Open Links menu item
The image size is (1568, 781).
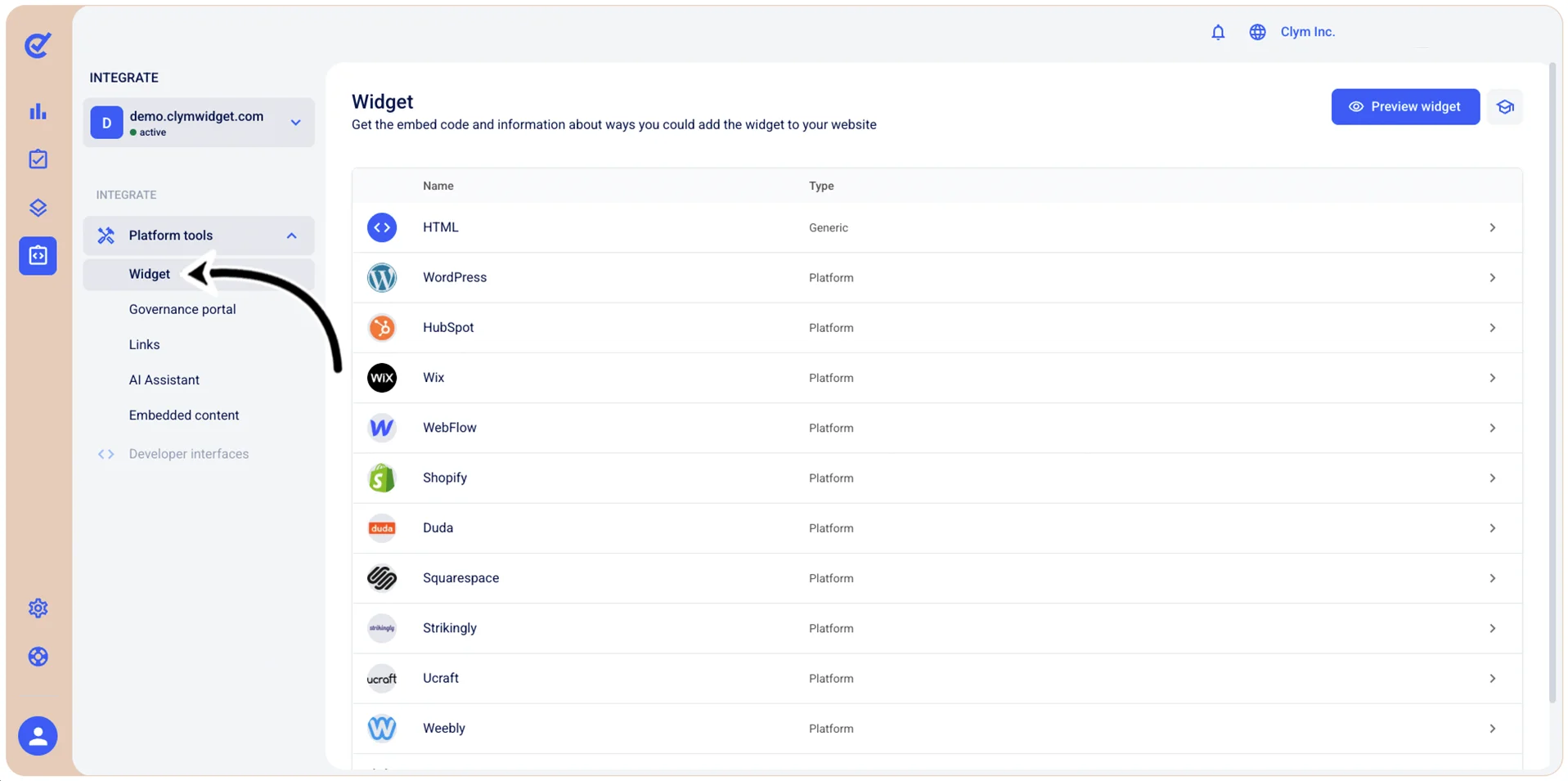(144, 344)
